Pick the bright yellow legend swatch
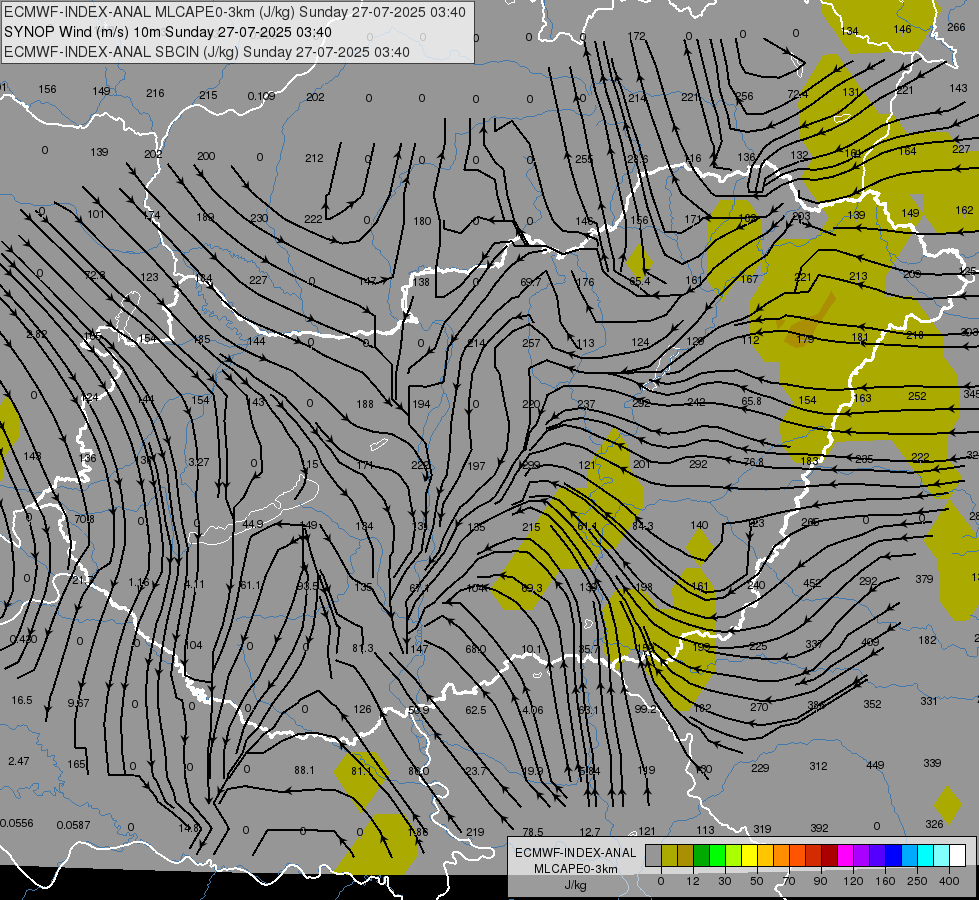This screenshot has width=979, height=900. point(749,855)
